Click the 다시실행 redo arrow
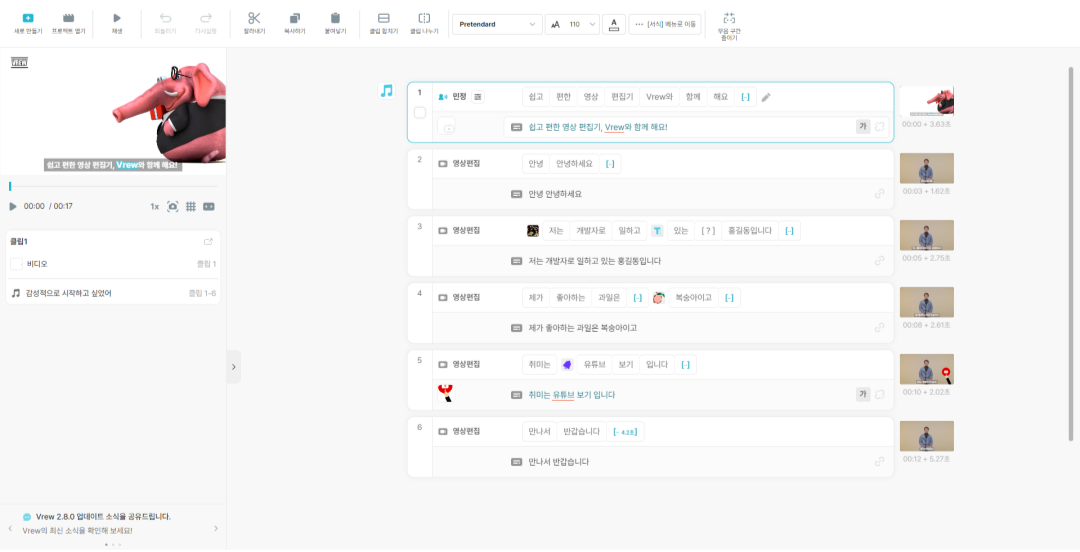The height and width of the screenshot is (552, 1080). [205, 18]
